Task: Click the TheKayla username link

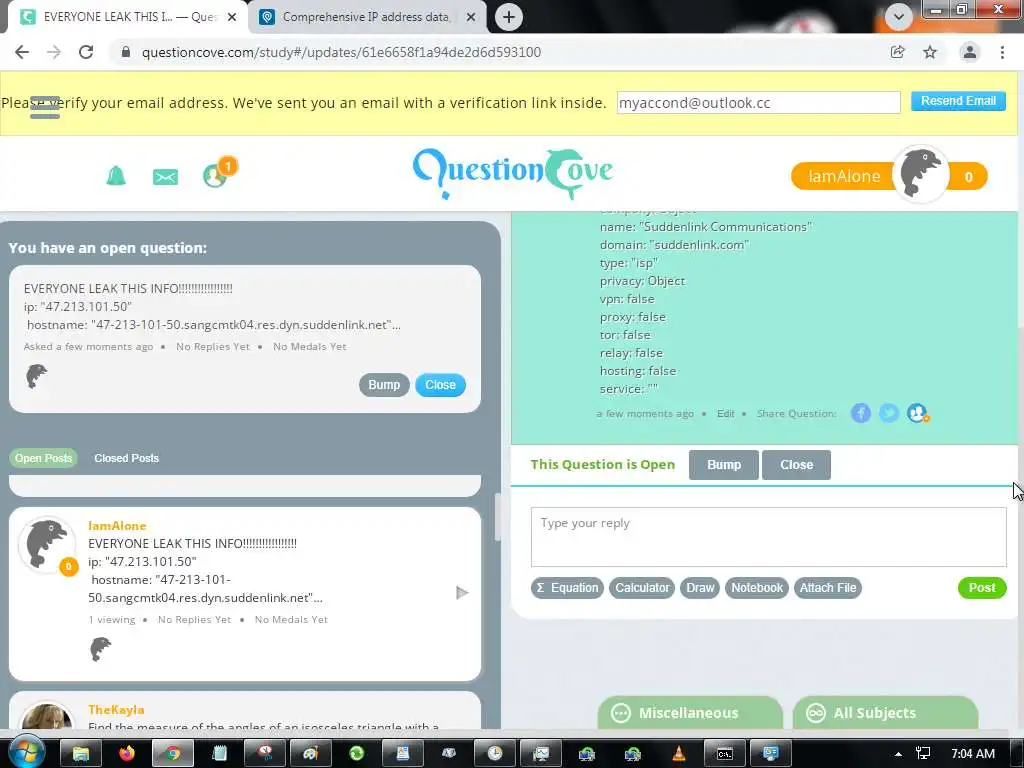Action: coord(116,710)
